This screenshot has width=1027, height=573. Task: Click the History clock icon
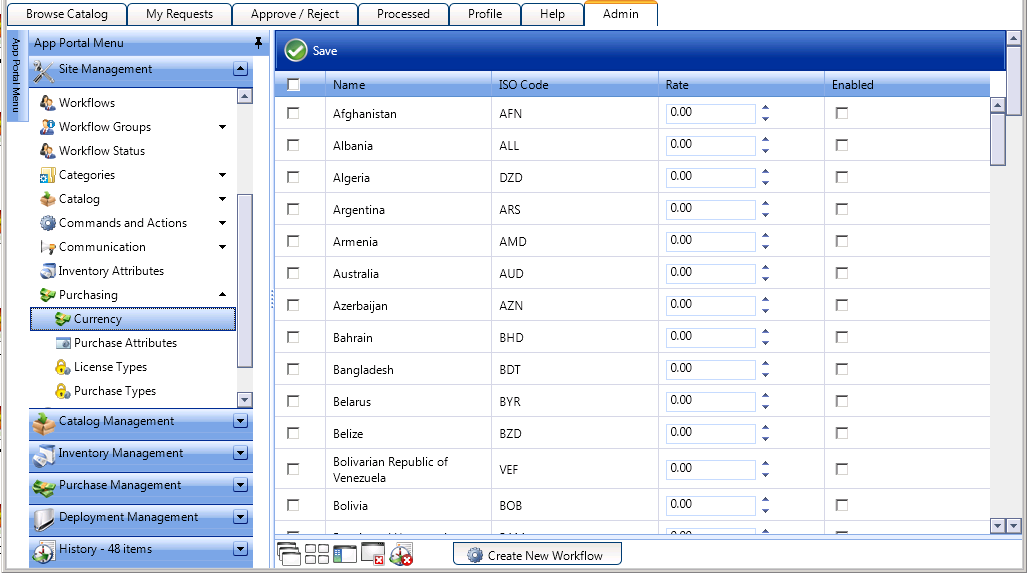44,552
